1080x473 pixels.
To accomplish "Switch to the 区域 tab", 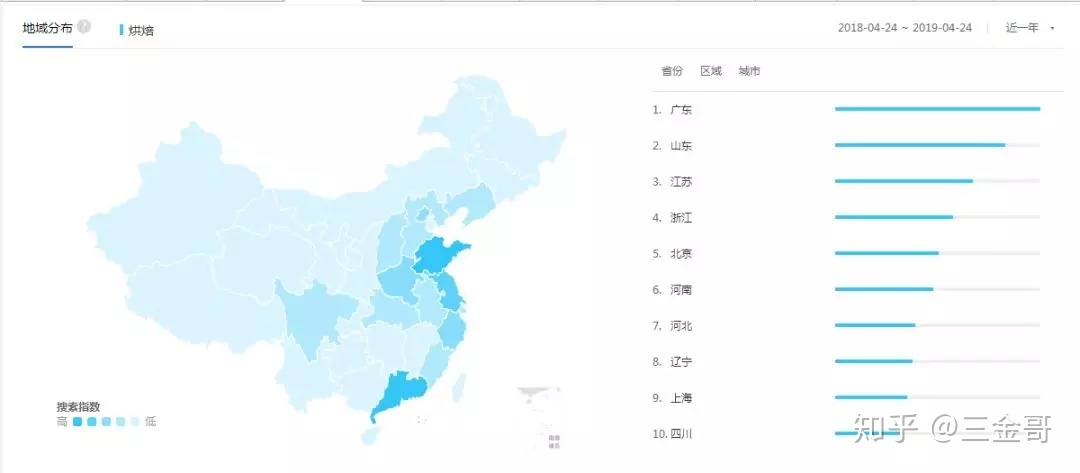I will pos(711,71).
